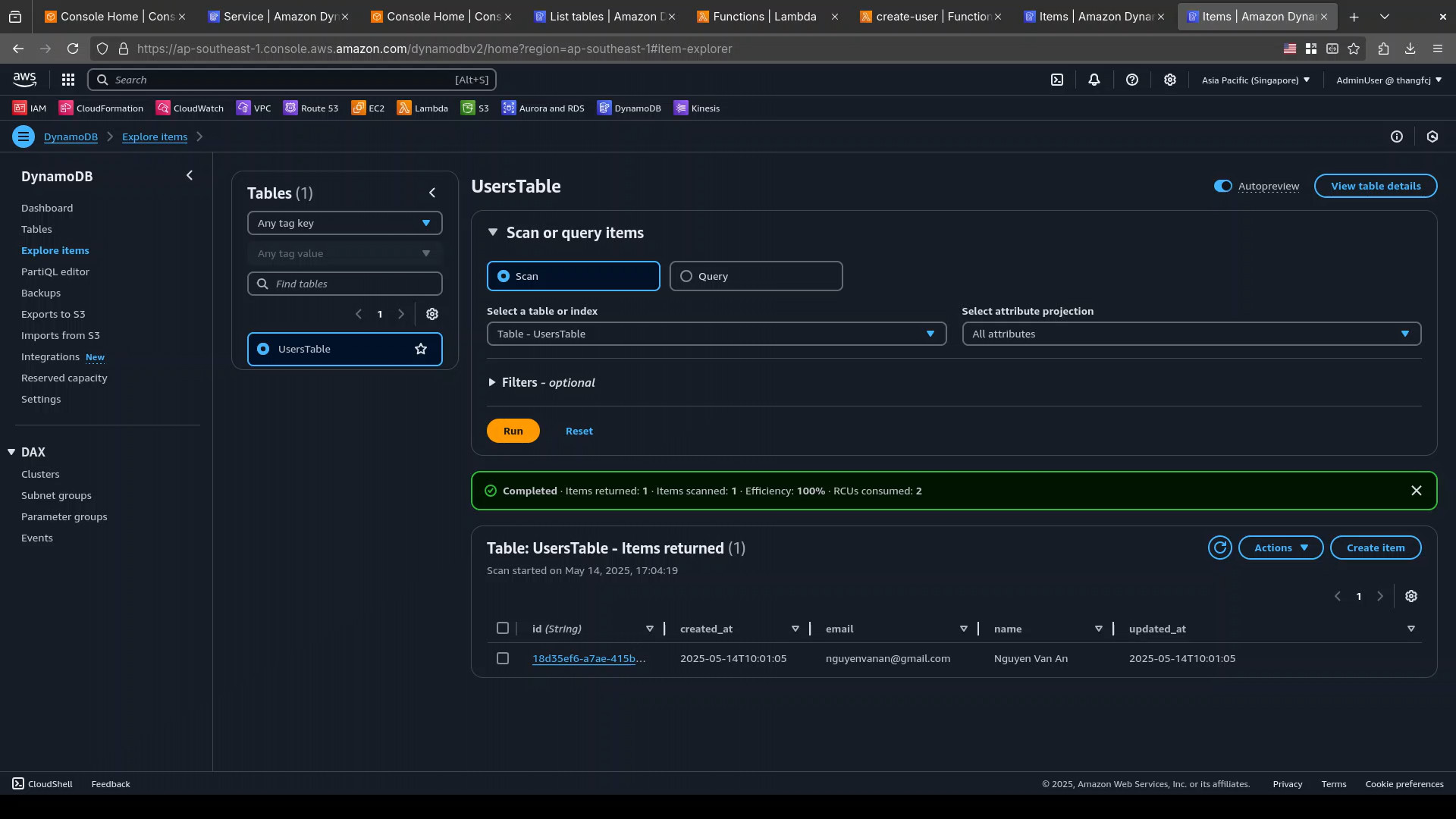Check the select-all items checkbox
Screen dimensions: 1456x819
coord(503,628)
